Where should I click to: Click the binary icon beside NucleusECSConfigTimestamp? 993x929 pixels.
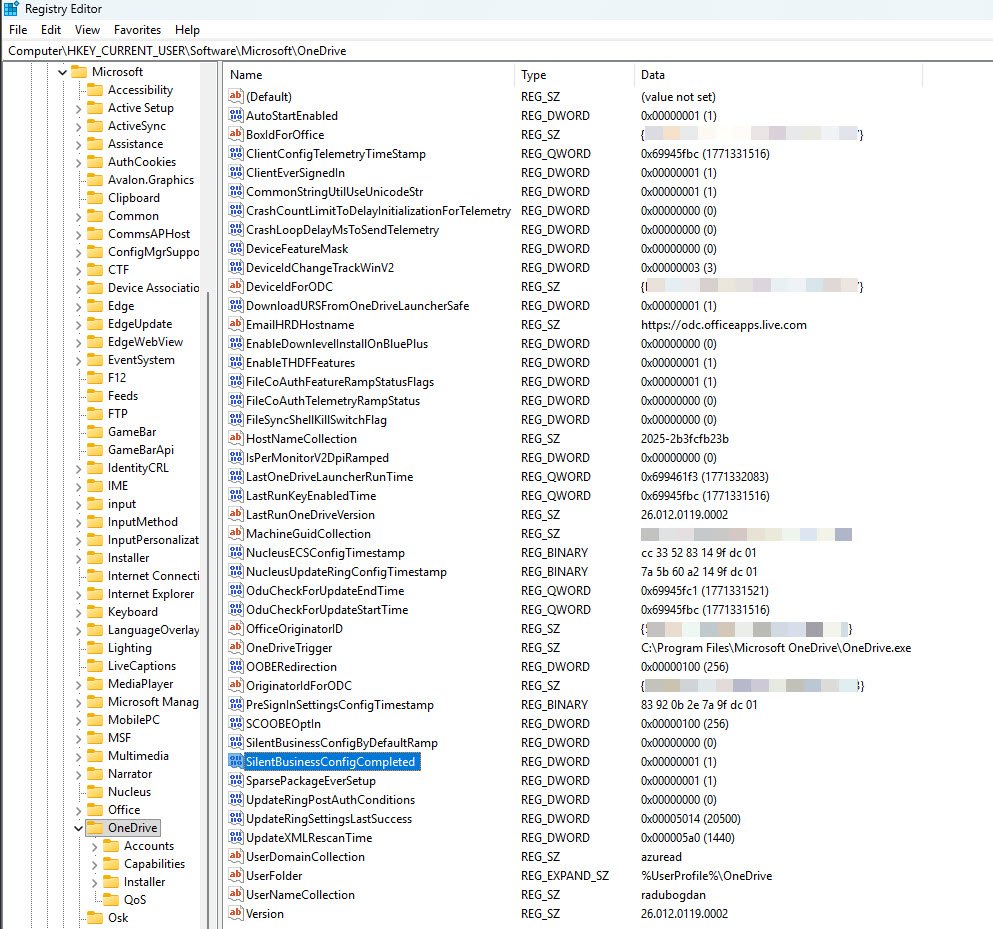click(x=237, y=553)
